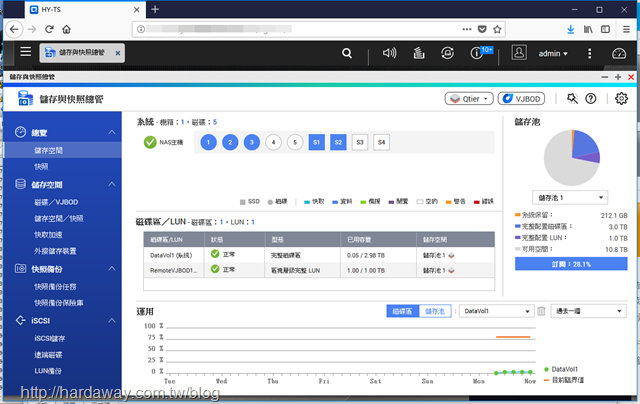Click the VJBOD button
640x404 pixels.
(522, 99)
